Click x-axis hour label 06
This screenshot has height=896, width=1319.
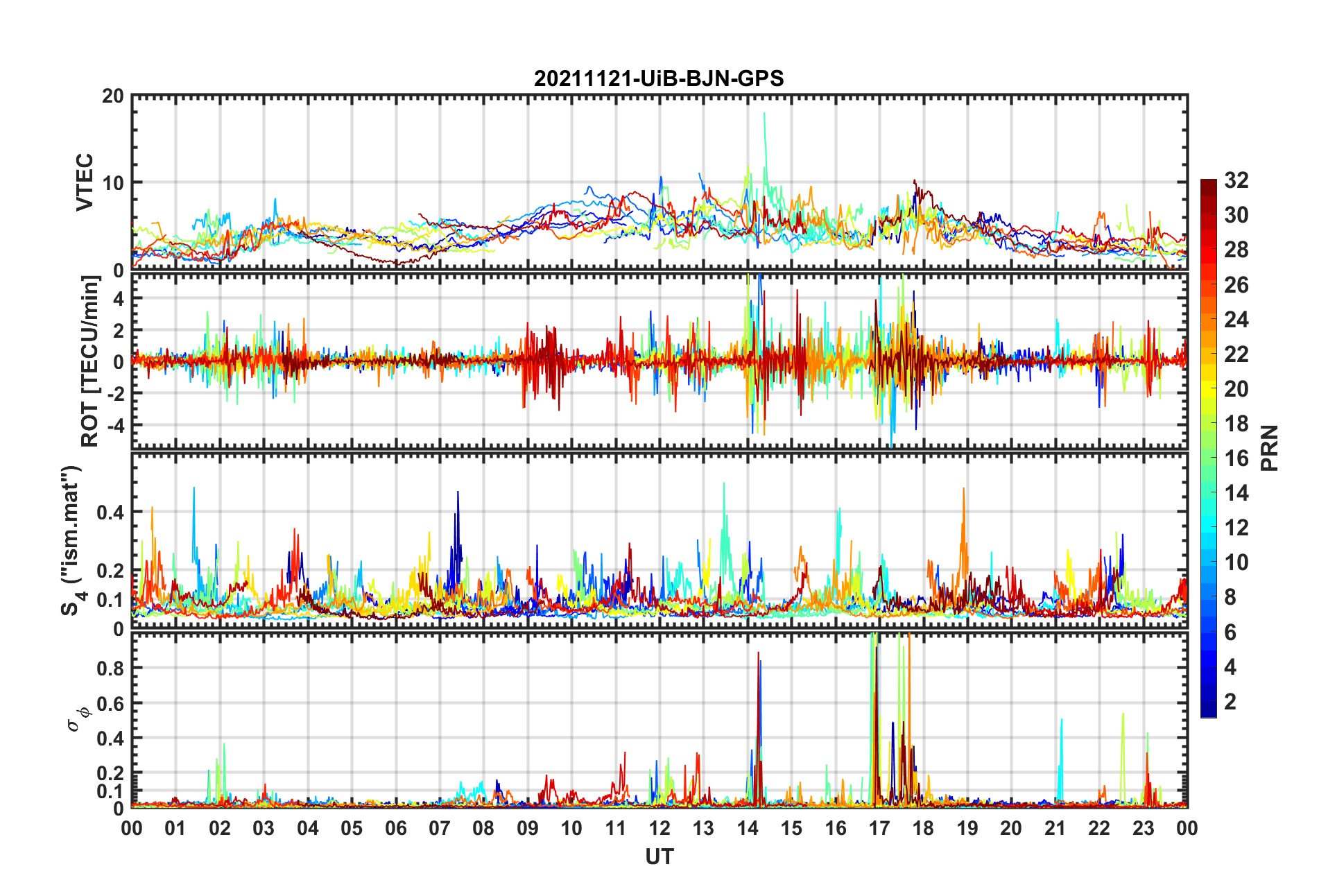coord(396,829)
